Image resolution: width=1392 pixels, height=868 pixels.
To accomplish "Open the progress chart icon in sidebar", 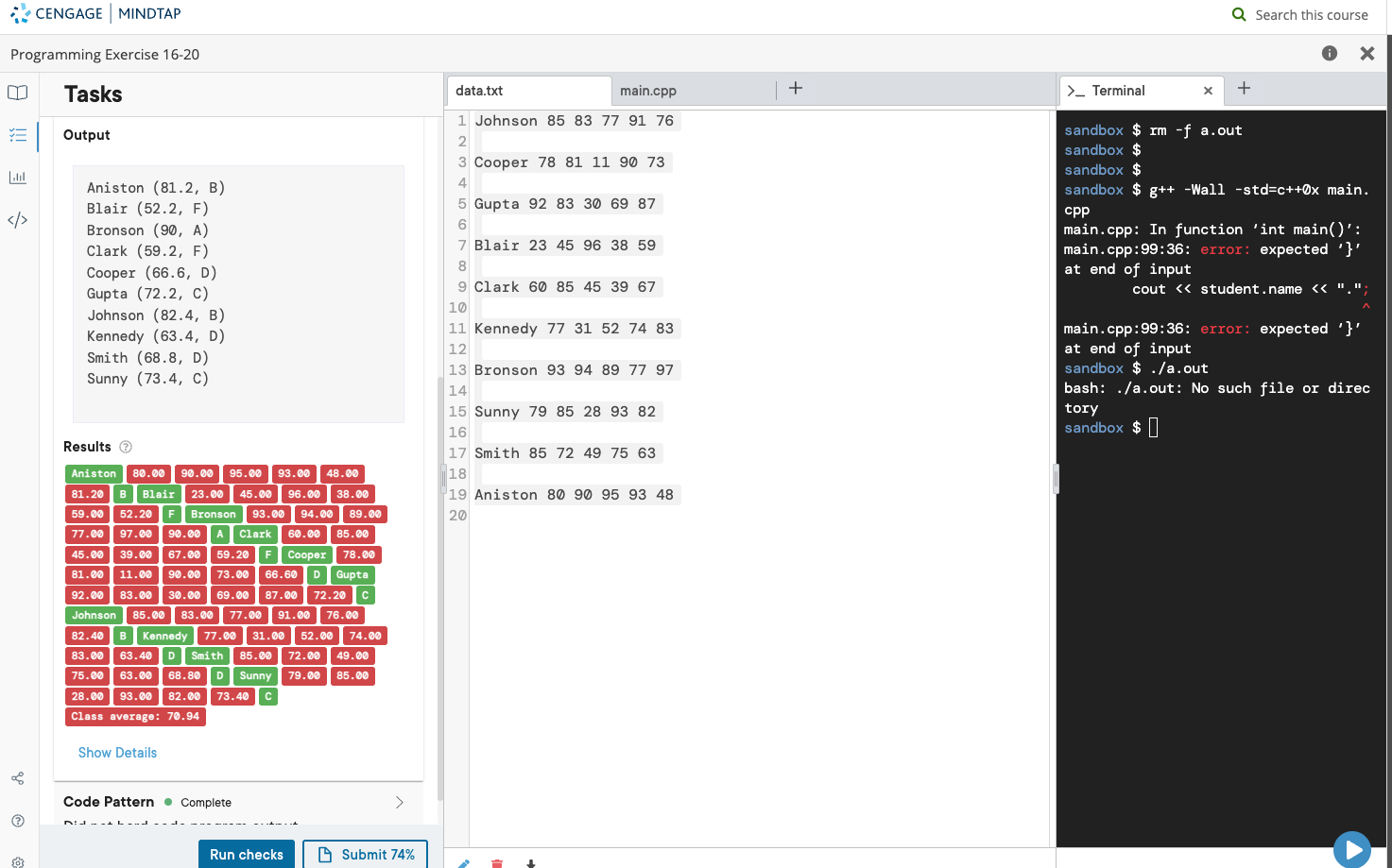I will (17, 177).
